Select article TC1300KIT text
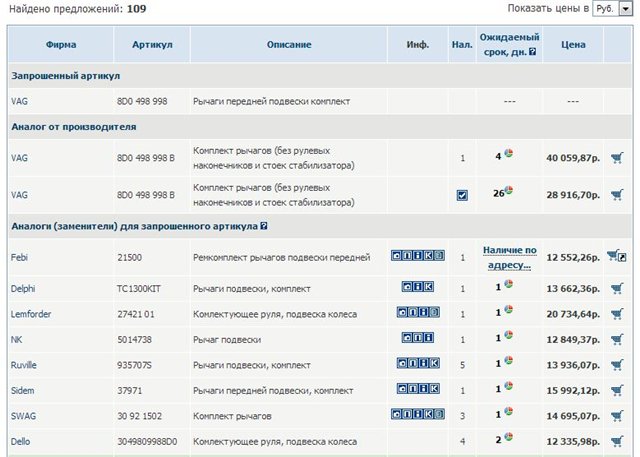Image resolution: width=640 pixels, height=457 pixels. coord(139,288)
